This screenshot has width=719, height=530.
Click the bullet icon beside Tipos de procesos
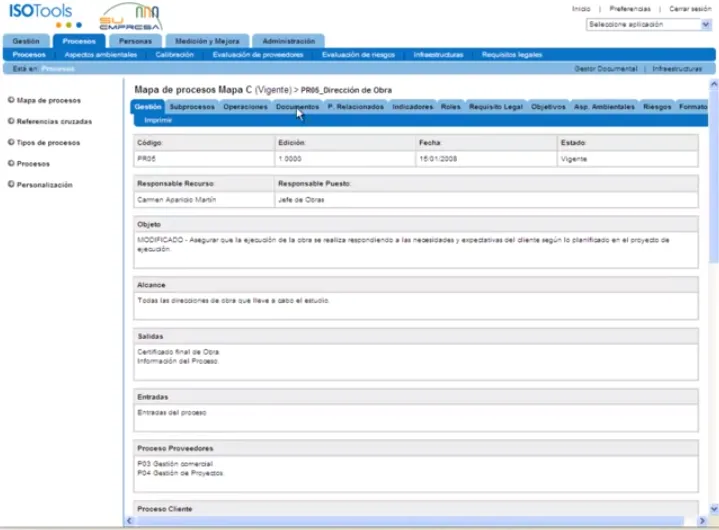tap(11, 142)
